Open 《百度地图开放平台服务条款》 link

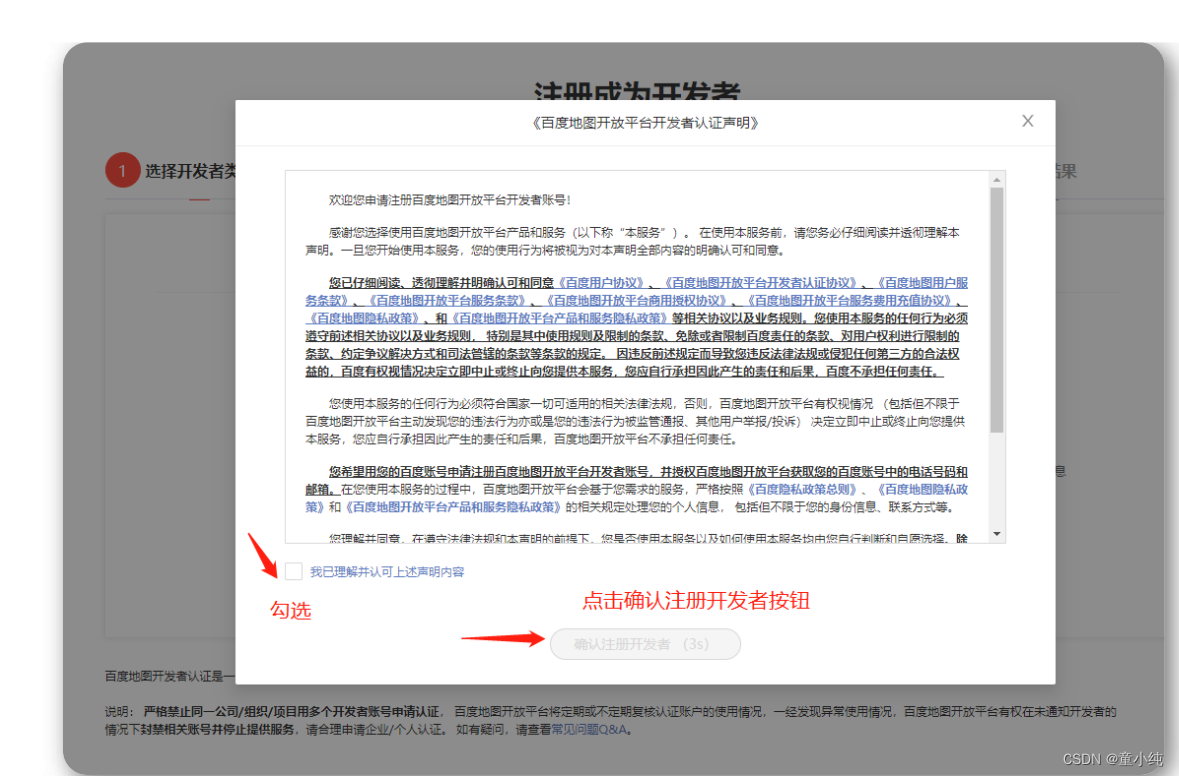(x=447, y=301)
